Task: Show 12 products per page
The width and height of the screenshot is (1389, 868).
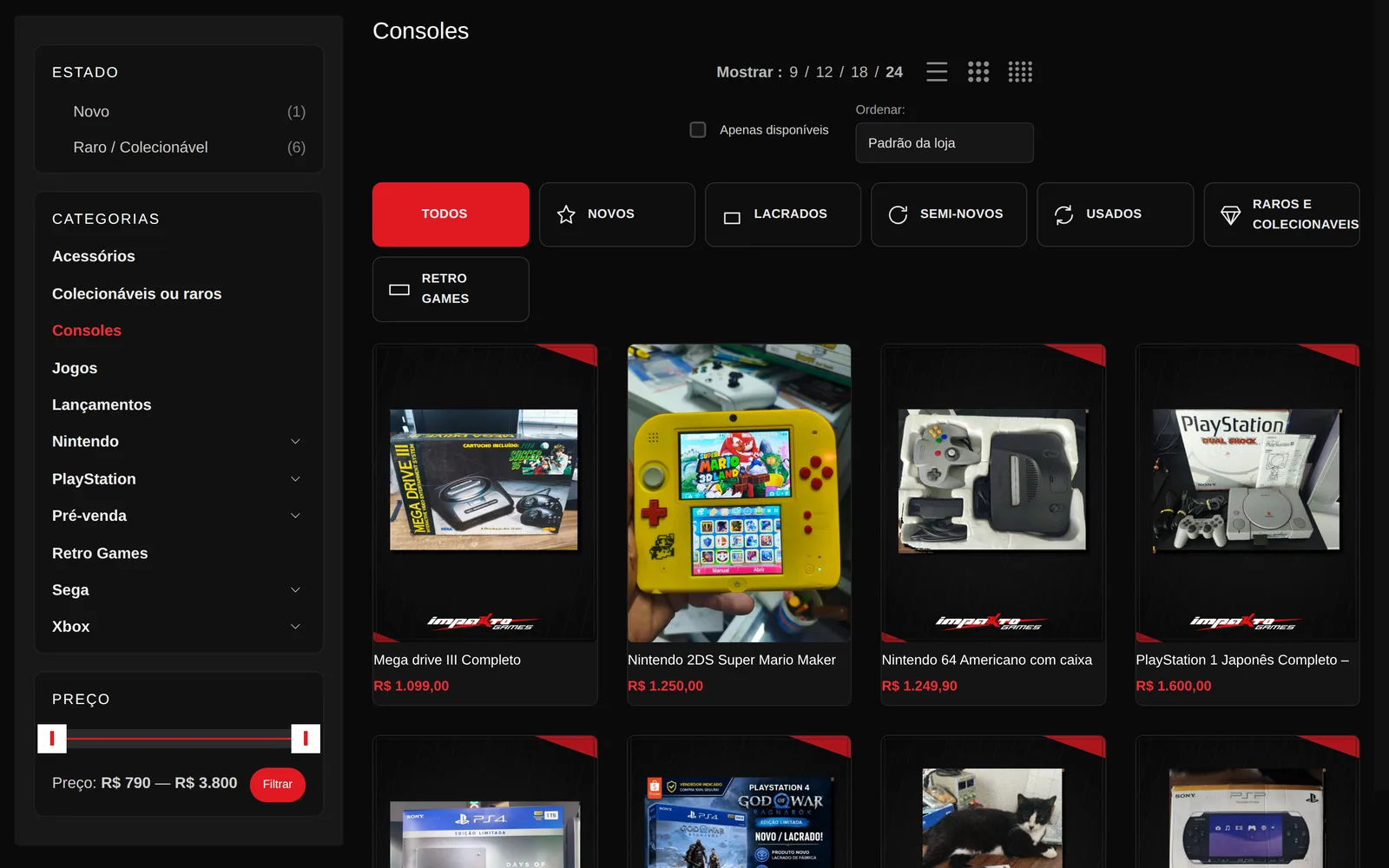Action: click(824, 72)
